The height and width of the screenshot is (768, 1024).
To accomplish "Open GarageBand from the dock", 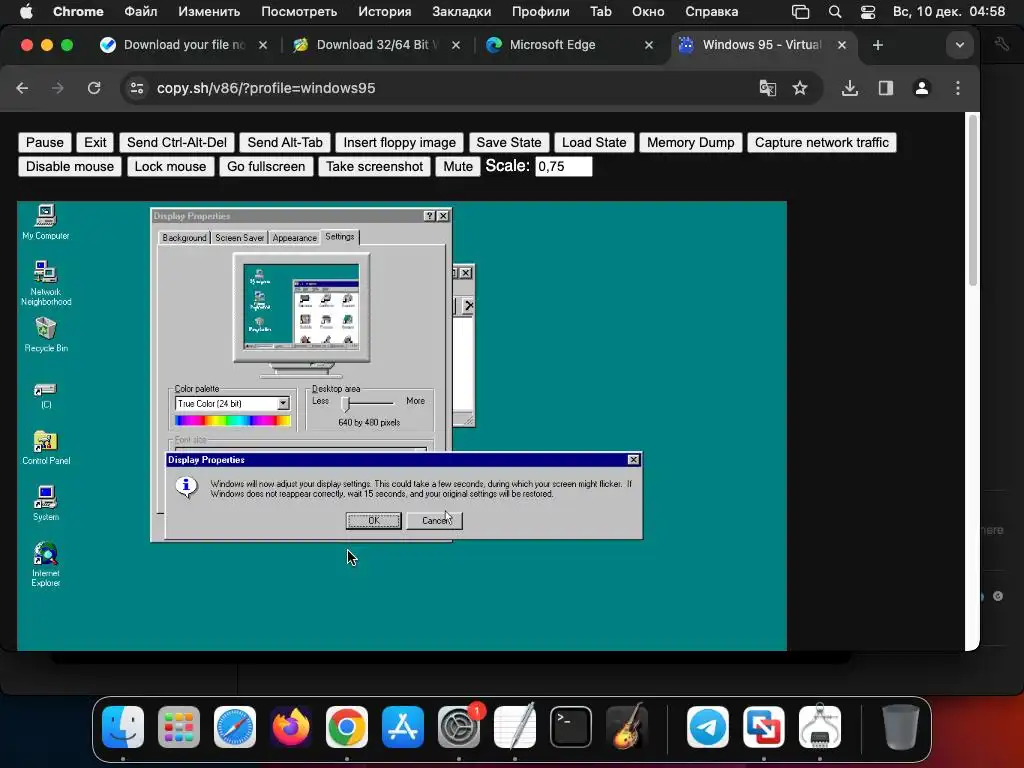I will coord(627,726).
